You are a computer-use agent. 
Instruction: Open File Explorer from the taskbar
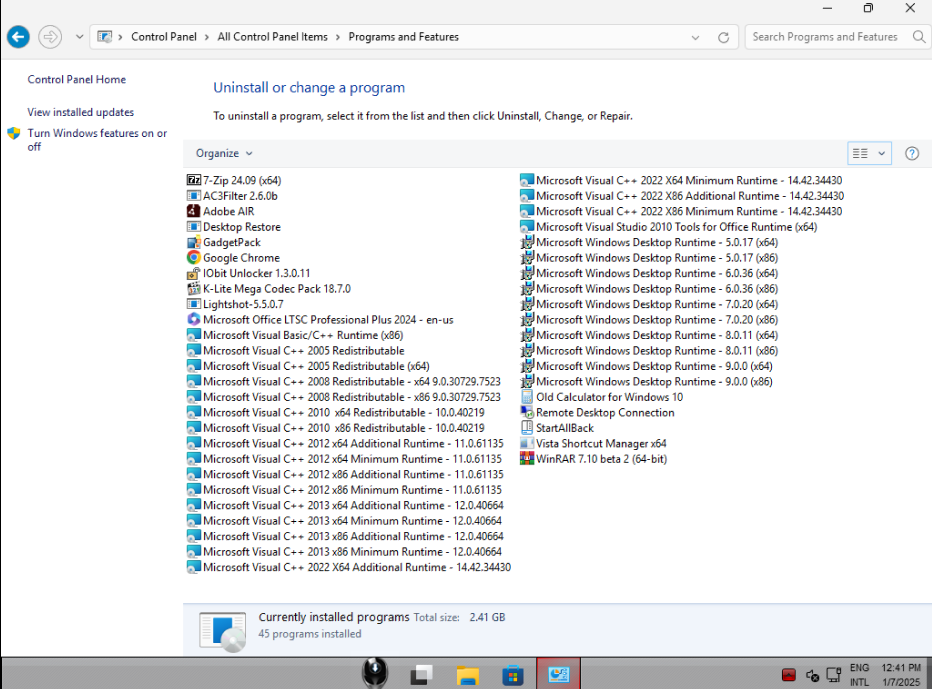coord(468,675)
